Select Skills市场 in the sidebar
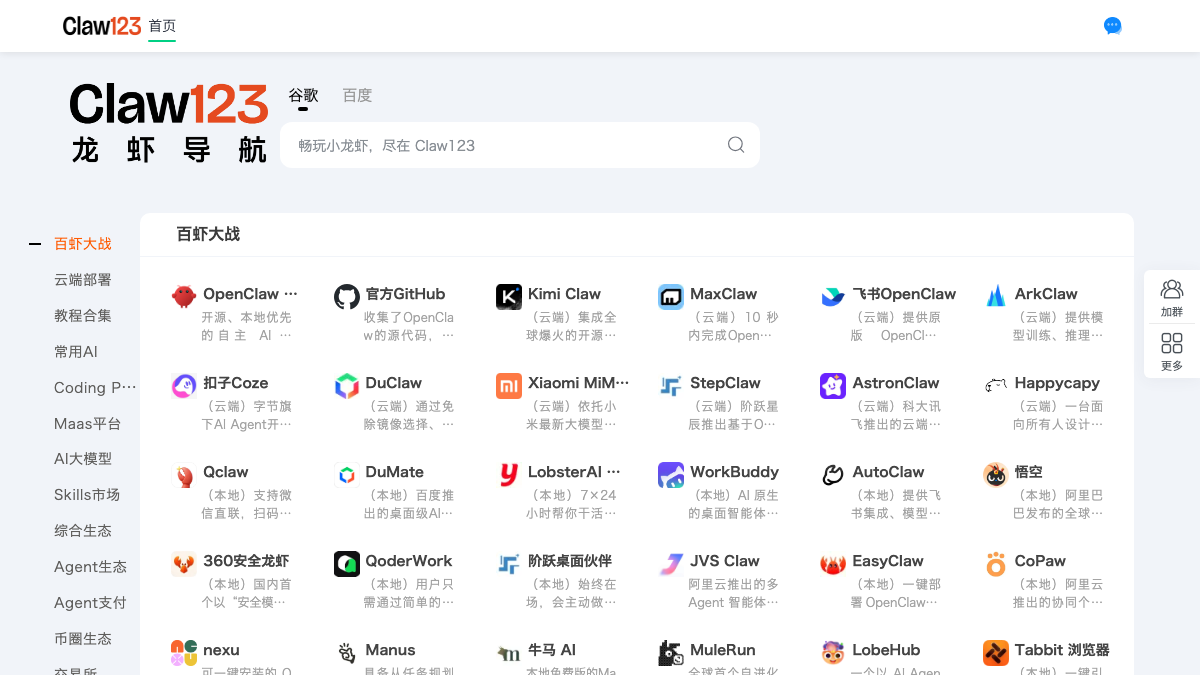Viewport: 1200px width, 675px height. click(87, 495)
